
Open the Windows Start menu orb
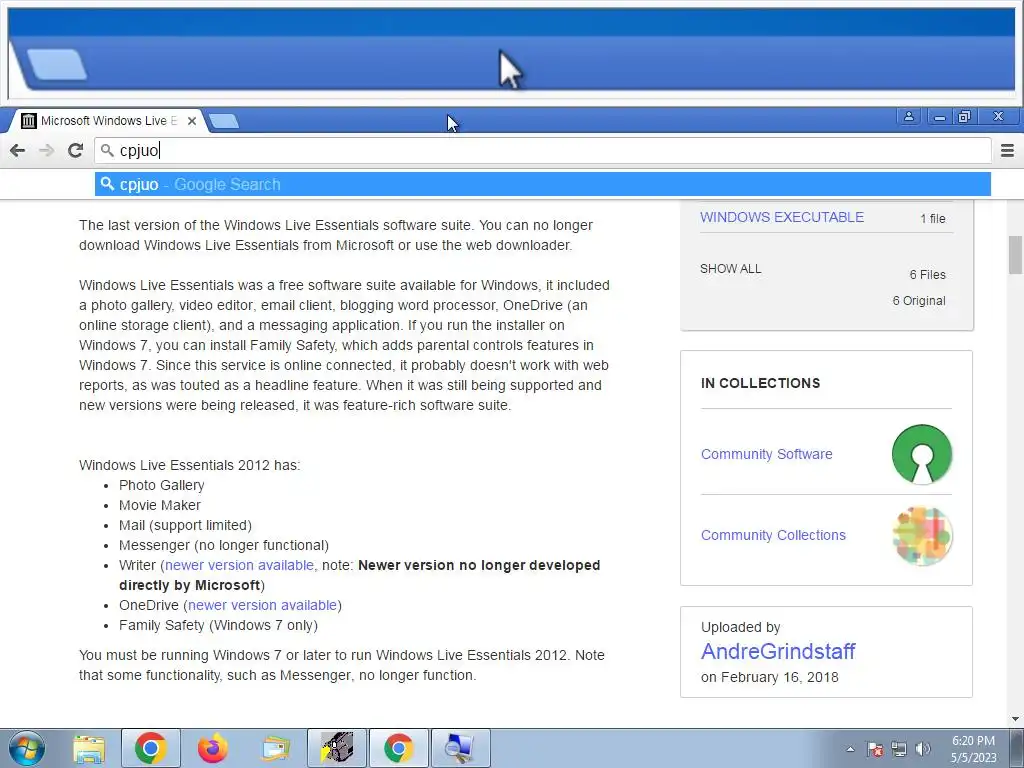click(27, 748)
